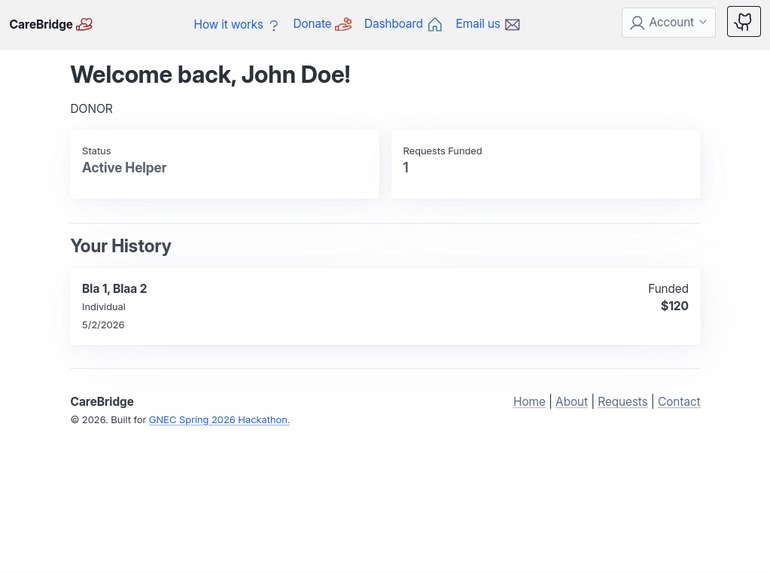Open the Dashboard nav link
This screenshot has width=770, height=573.
point(393,24)
